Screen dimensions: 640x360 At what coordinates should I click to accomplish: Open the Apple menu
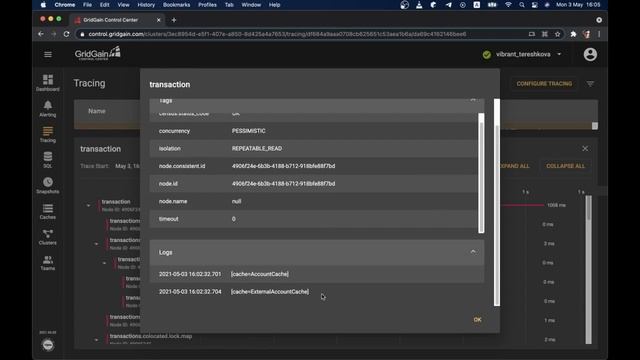point(43,5)
